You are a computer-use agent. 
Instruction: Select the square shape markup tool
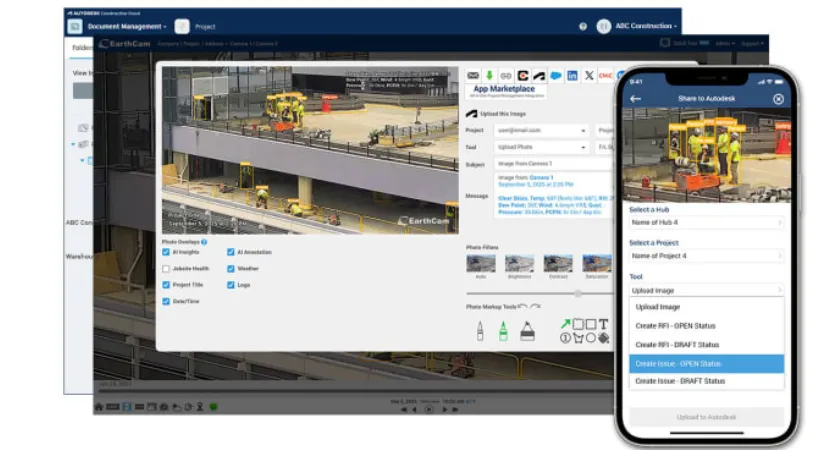tap(590, 324)
